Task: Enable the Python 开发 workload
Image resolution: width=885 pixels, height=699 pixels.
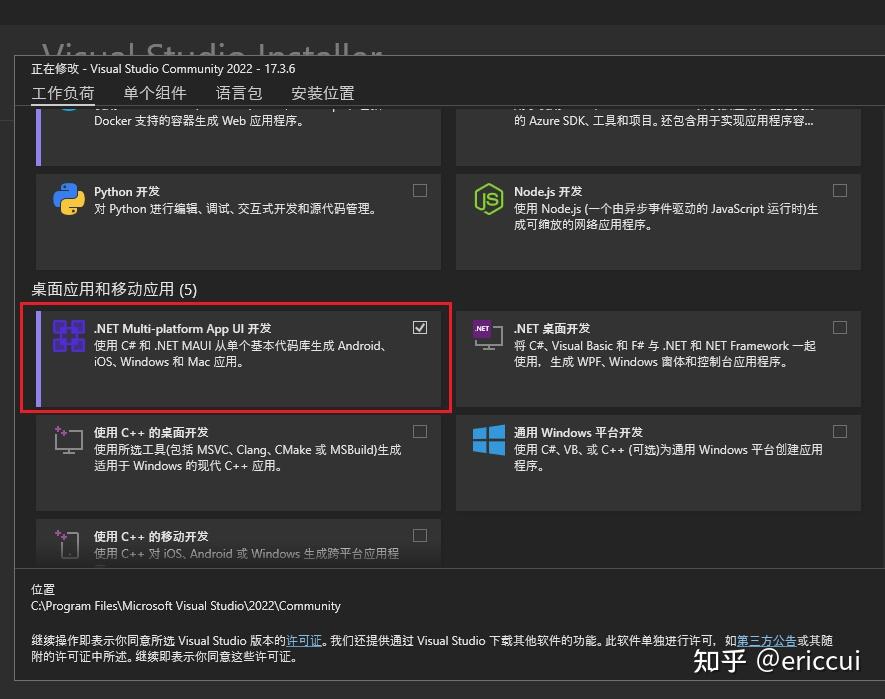Action: [x=420, y=190]
